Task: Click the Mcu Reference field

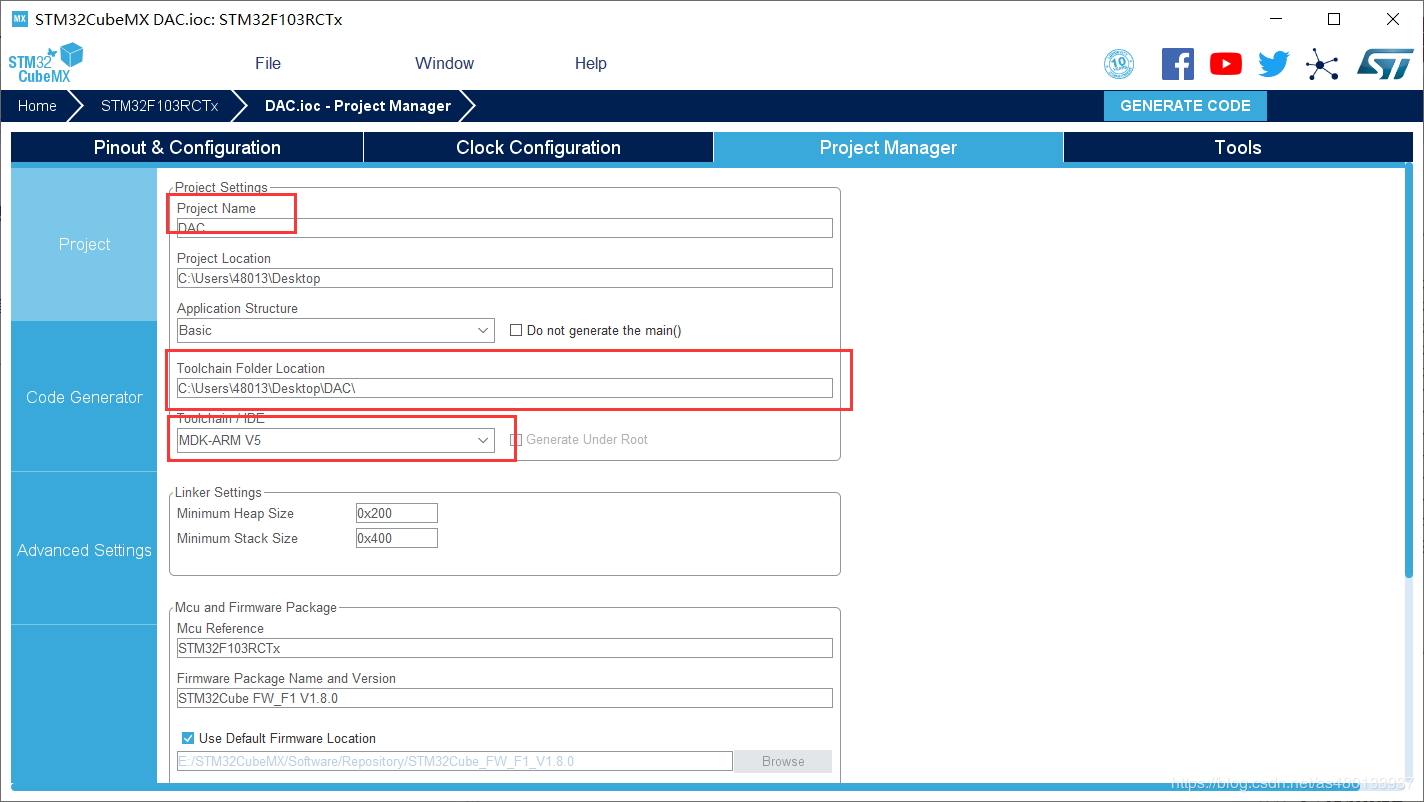Action: pyautogui.click(x=505, y=648)
